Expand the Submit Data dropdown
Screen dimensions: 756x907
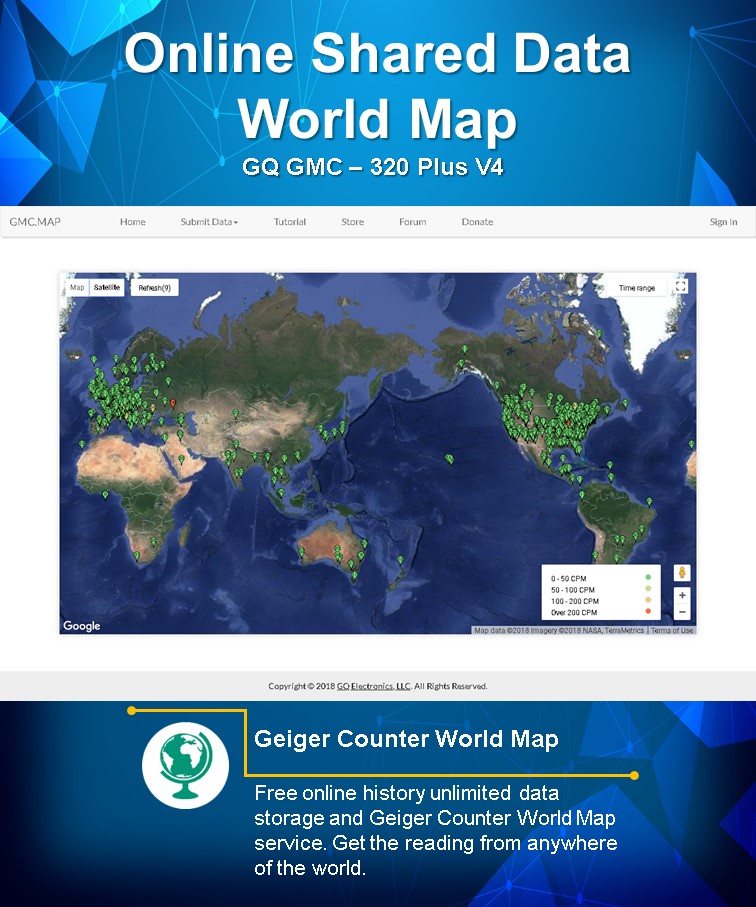(x=209, y=222)
